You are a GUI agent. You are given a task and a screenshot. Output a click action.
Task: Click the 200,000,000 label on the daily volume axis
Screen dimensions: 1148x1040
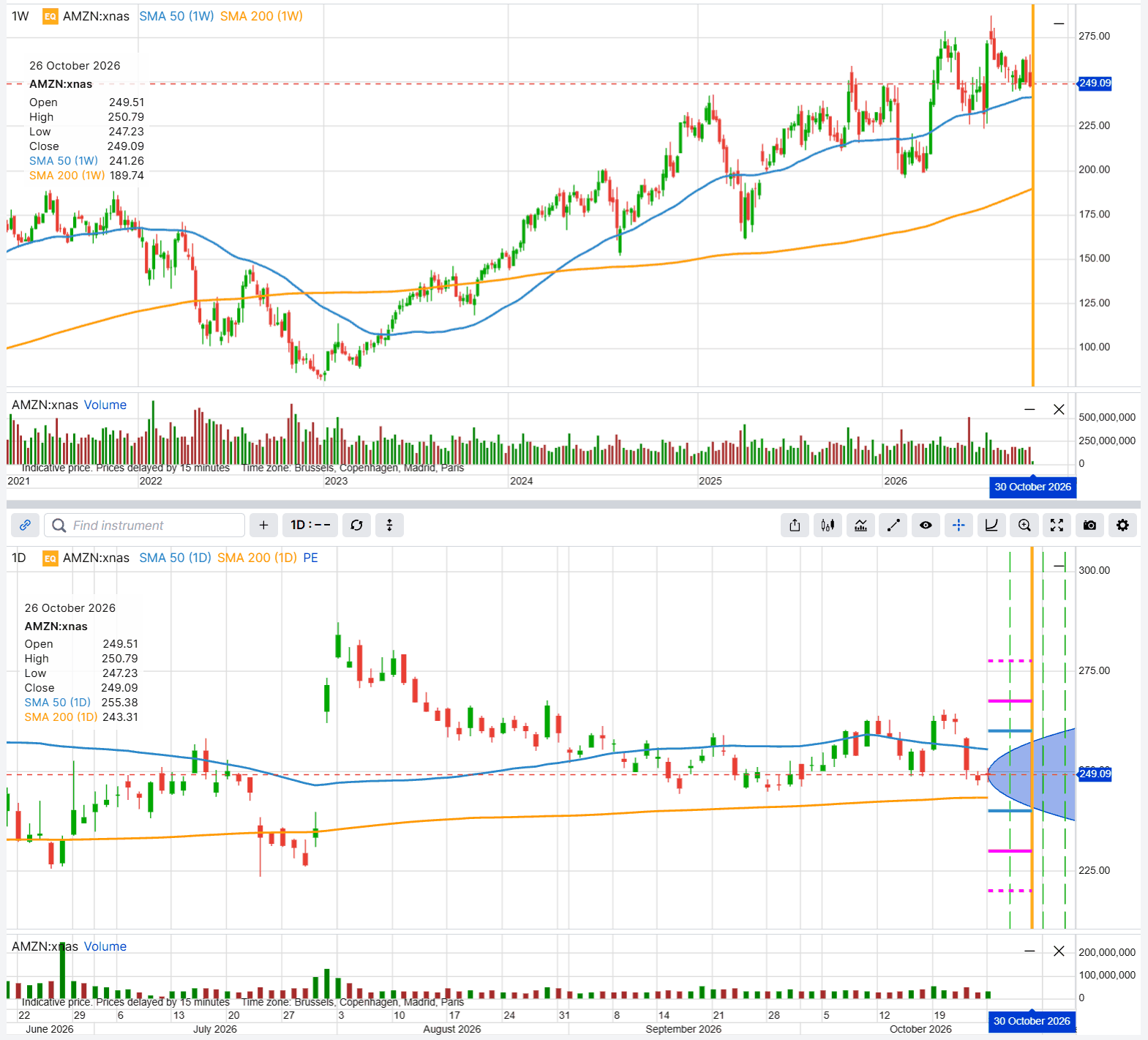point(1107,952)
